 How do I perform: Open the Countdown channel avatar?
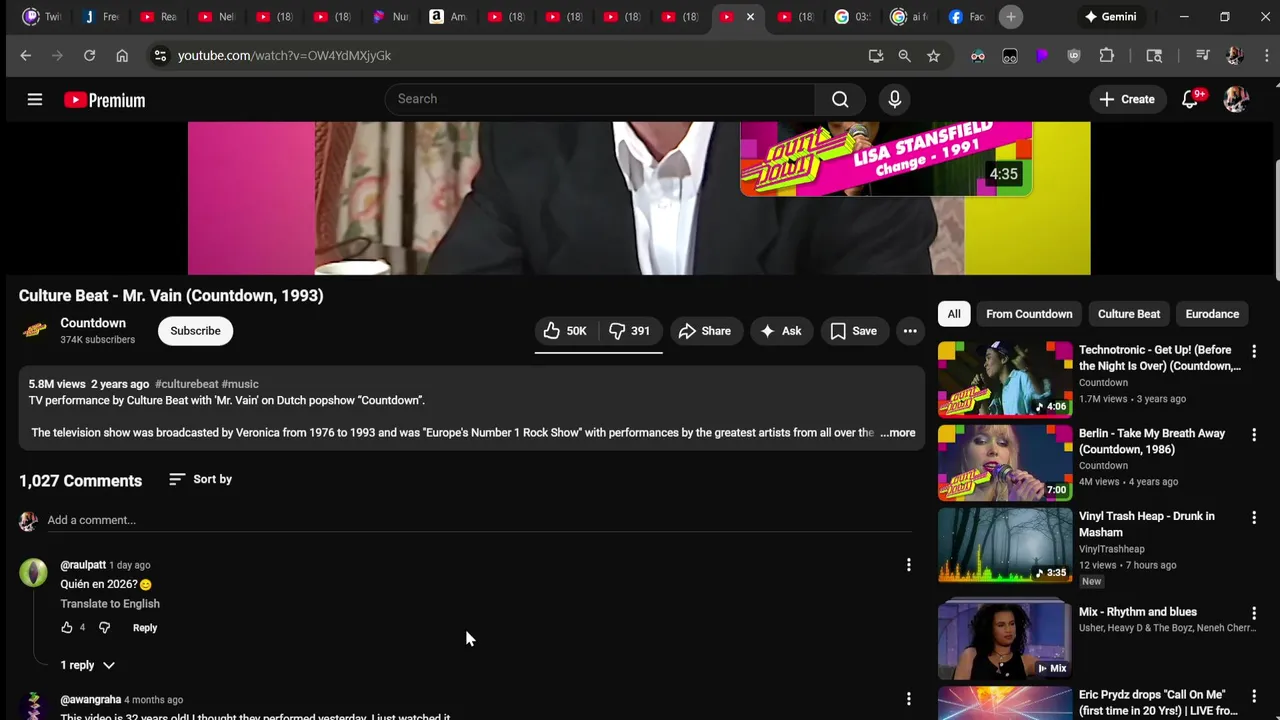point(35,331)
